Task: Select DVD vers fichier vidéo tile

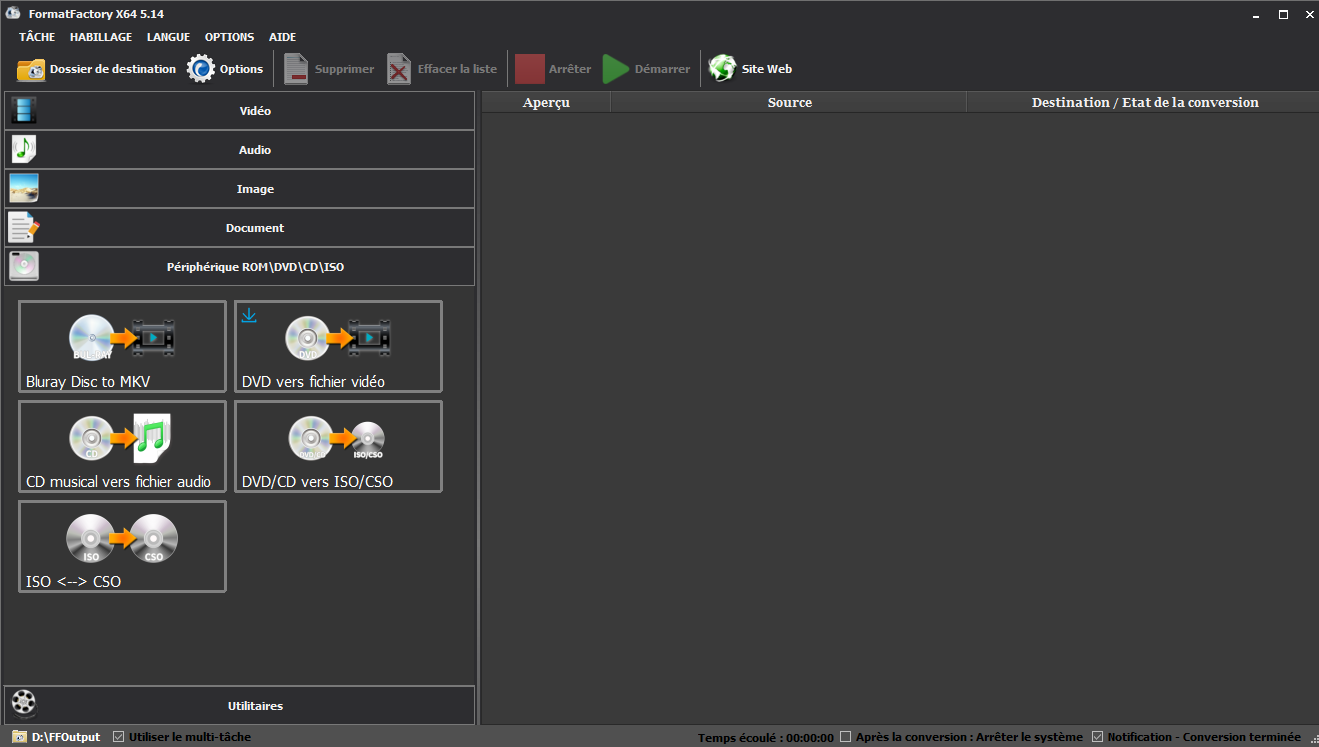Action: (x=338, y=346)
